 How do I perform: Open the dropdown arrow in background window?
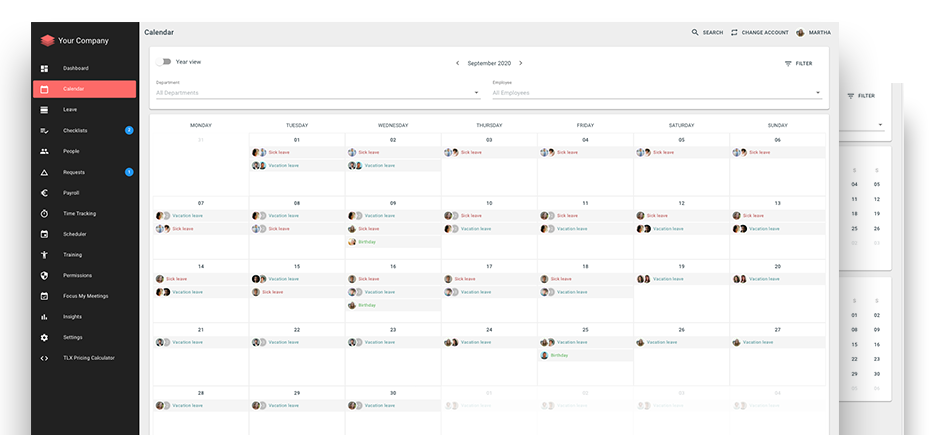(x=880, y=125)
